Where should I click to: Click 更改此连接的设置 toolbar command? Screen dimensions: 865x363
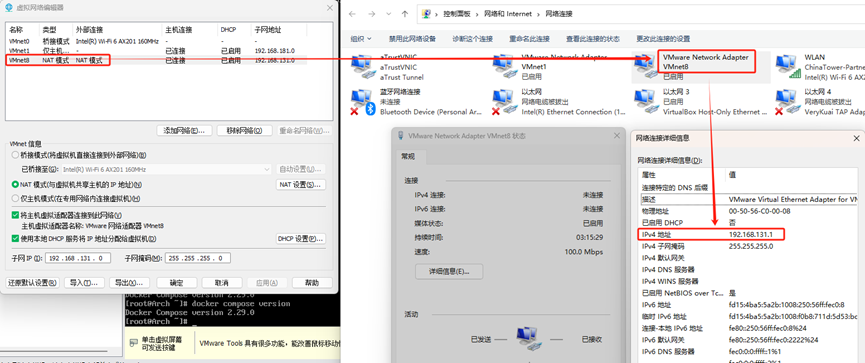point(663,39)
